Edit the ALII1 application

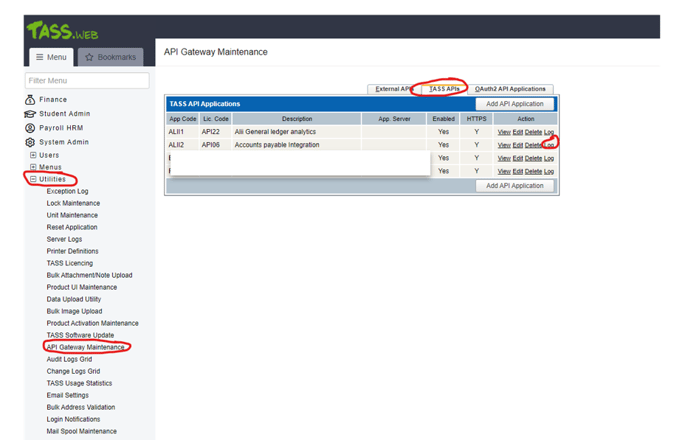[x=518, y=132]
